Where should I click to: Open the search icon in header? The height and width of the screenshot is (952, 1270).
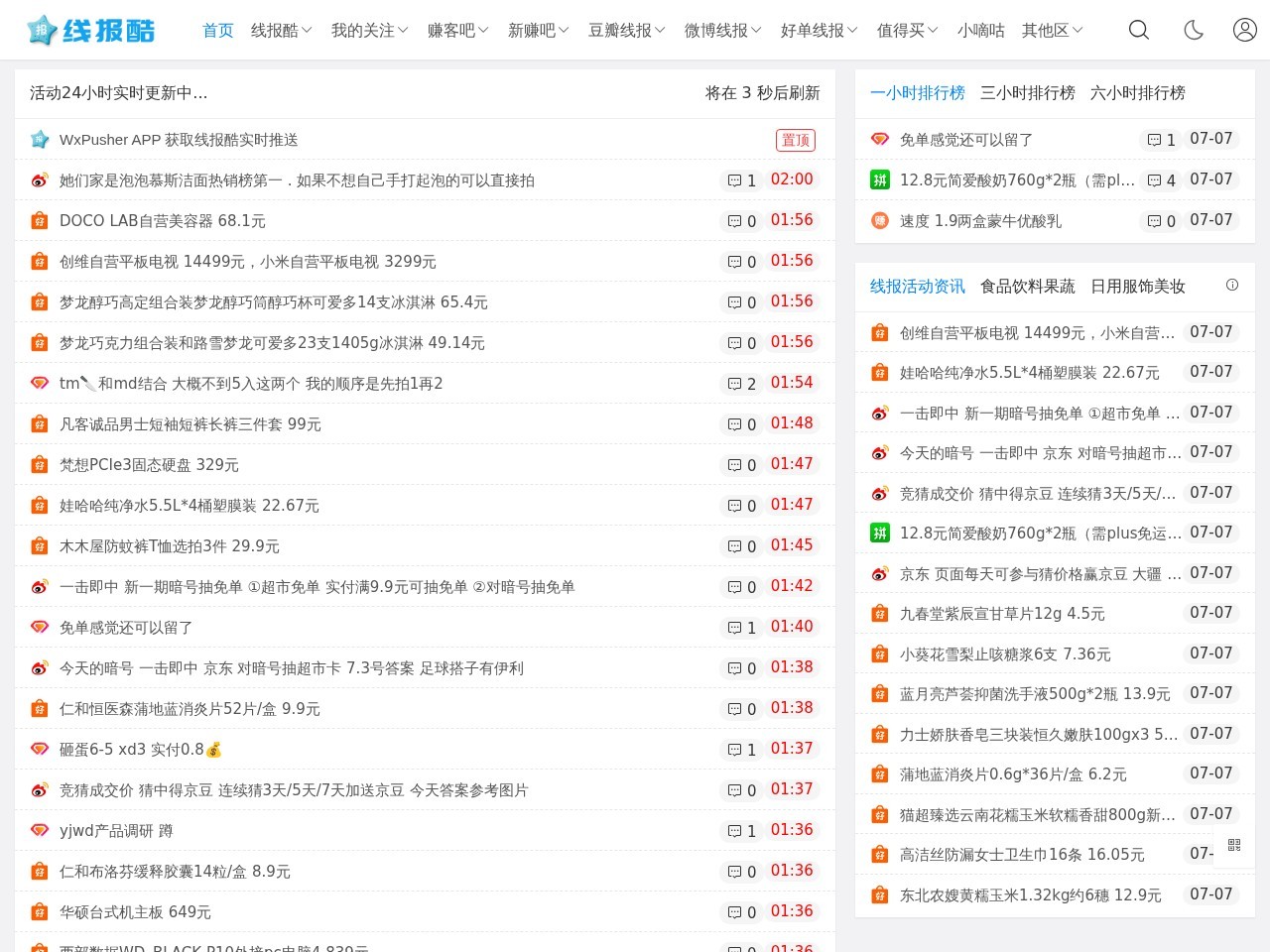[x=1139, y=30]
